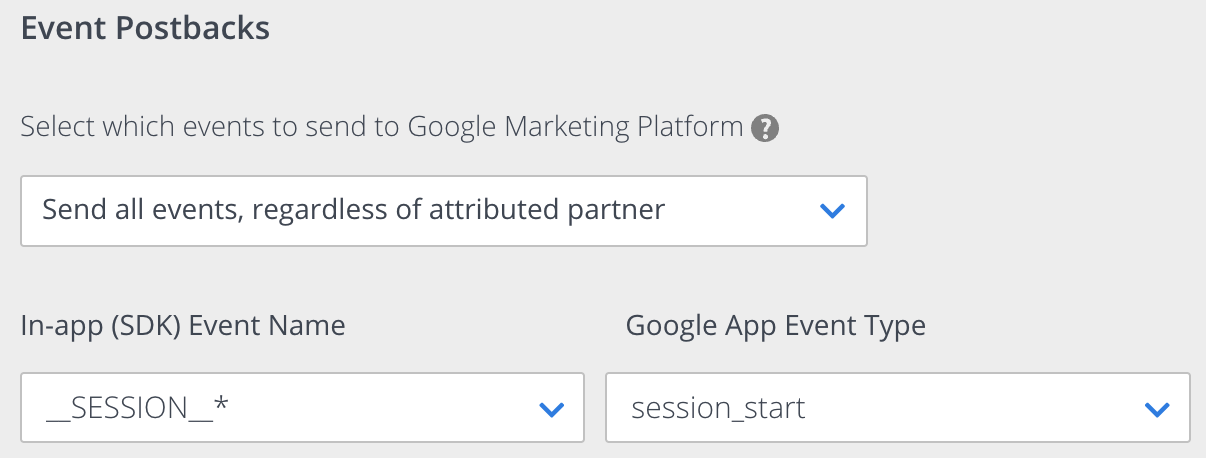Click the "Google App Event Type" label

tap(776, 326)
